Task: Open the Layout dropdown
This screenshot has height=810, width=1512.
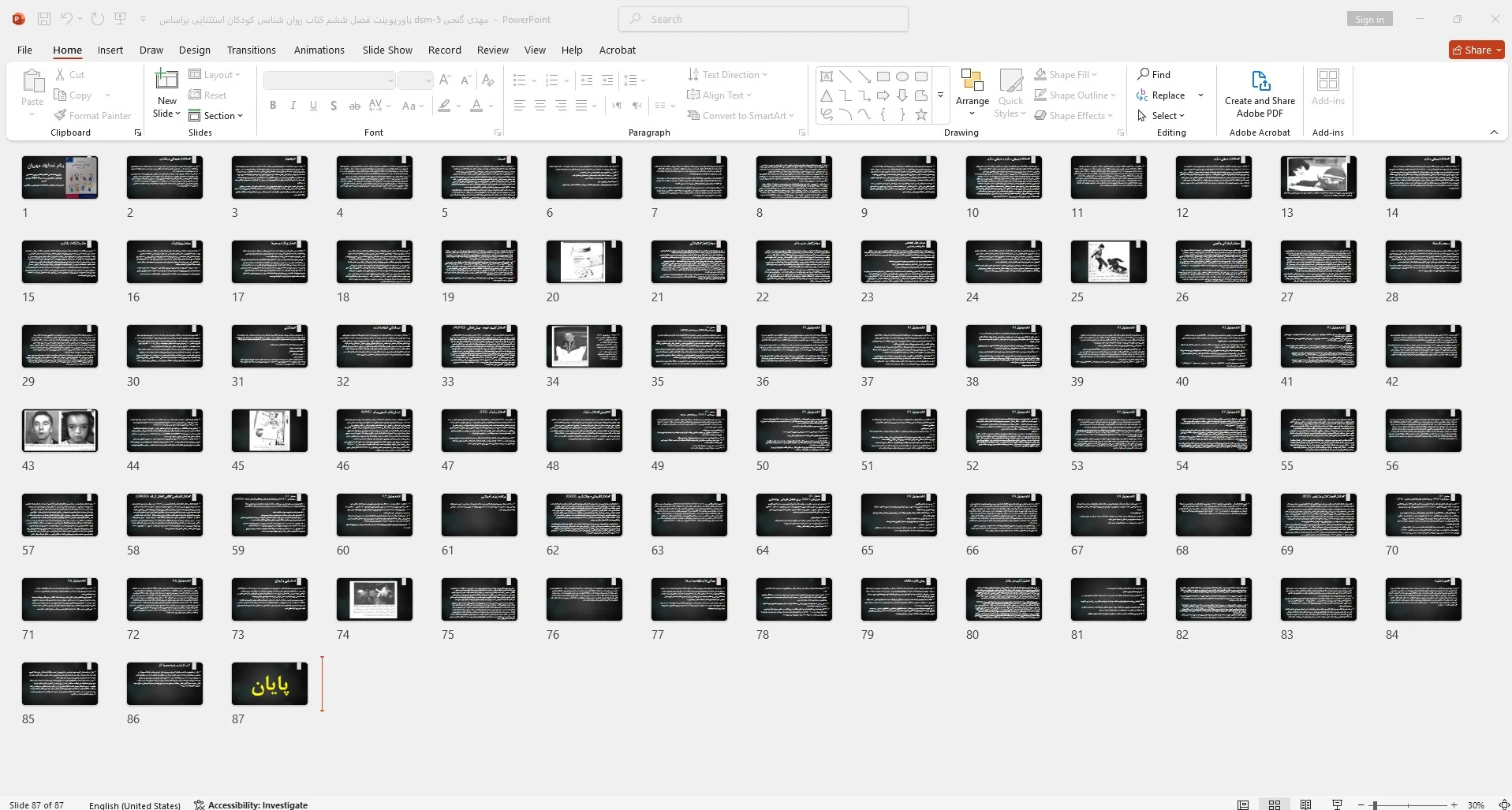Action: point(215,75)
